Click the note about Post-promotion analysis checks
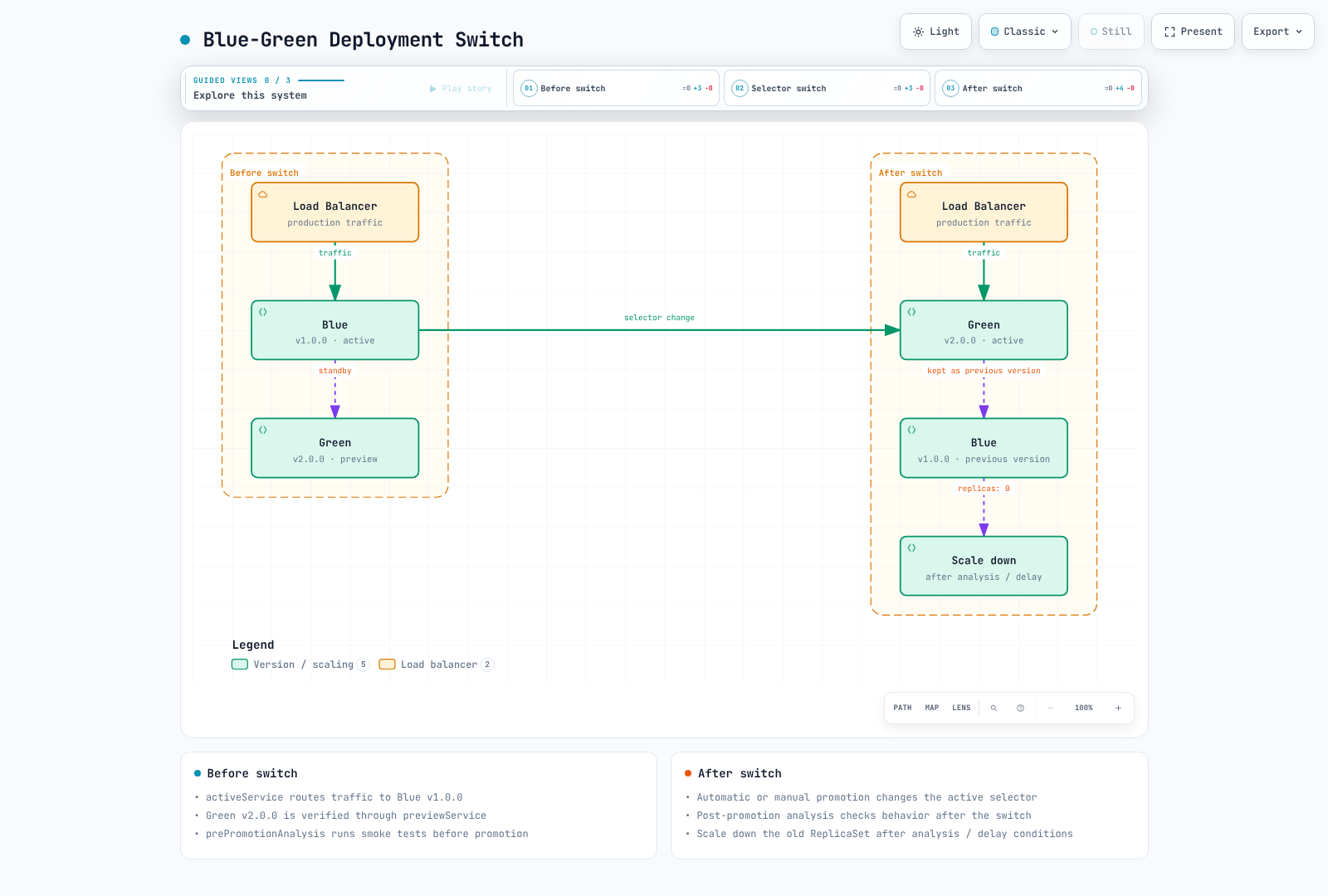Viewport: 1328px width, 896px height. [x=864, y=816]
